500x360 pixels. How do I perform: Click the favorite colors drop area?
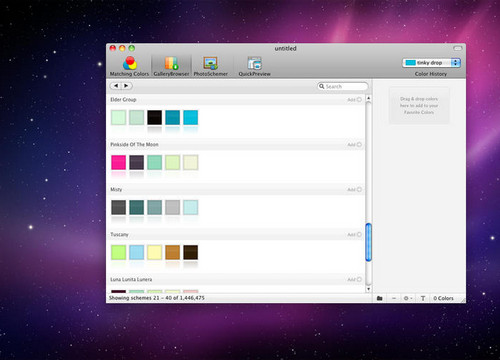coord(419,106)
